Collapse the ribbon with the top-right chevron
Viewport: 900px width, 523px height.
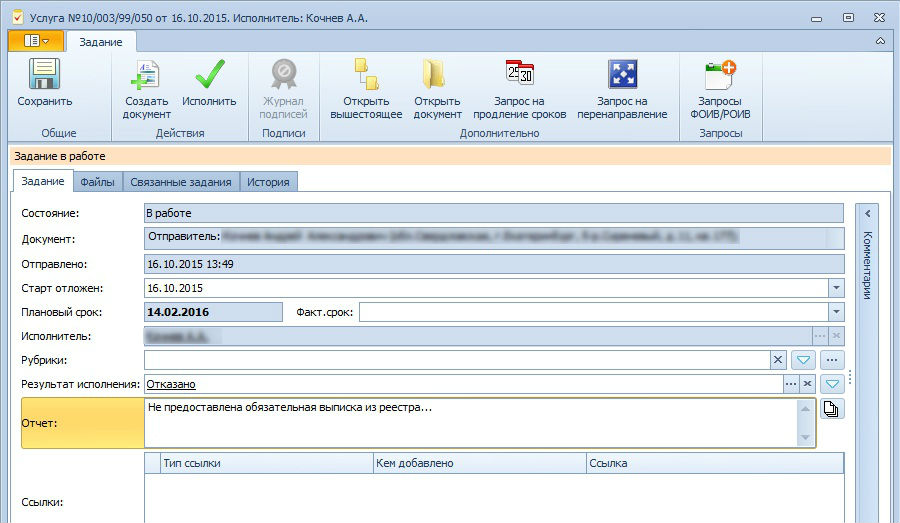[880, 41]
